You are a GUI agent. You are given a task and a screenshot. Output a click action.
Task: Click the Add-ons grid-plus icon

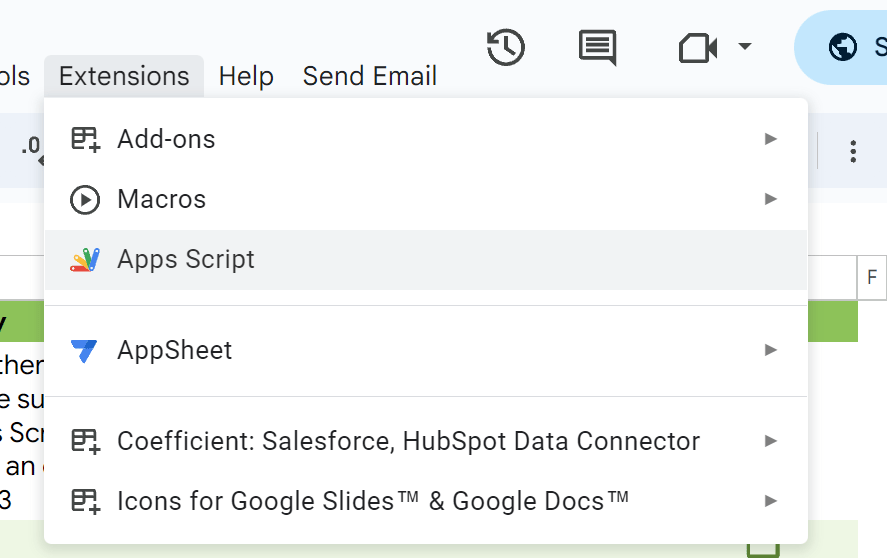point(85,140)
